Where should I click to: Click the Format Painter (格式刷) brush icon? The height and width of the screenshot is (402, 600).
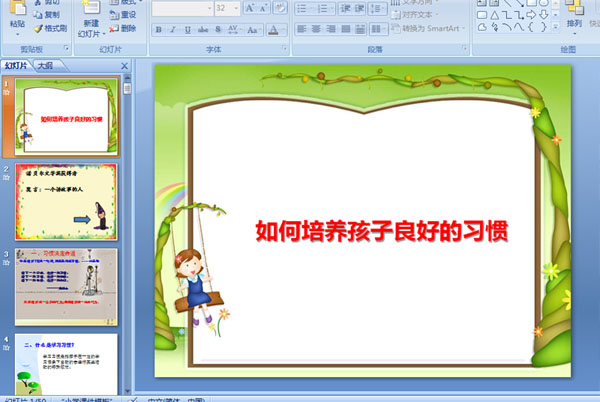pyautogui.click(x=38, y=28)
